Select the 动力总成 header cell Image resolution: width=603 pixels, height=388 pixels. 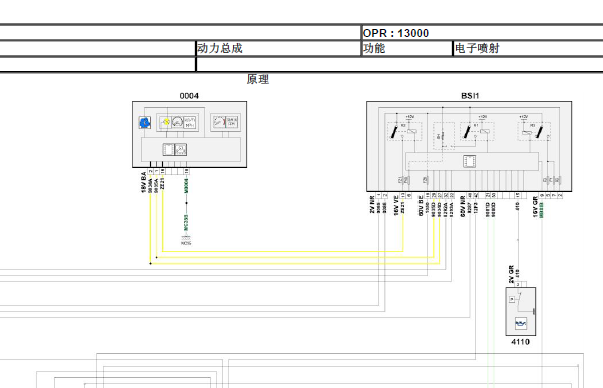278,48
